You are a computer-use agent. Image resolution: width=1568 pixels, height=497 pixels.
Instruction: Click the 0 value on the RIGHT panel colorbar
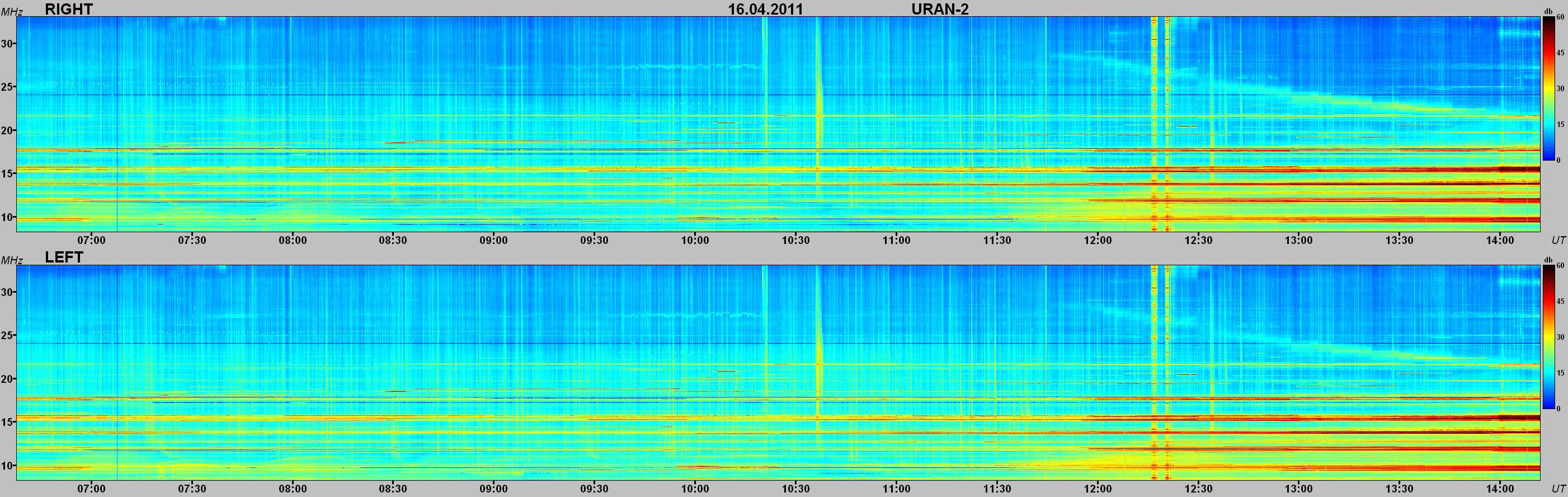click(1558, 160)
